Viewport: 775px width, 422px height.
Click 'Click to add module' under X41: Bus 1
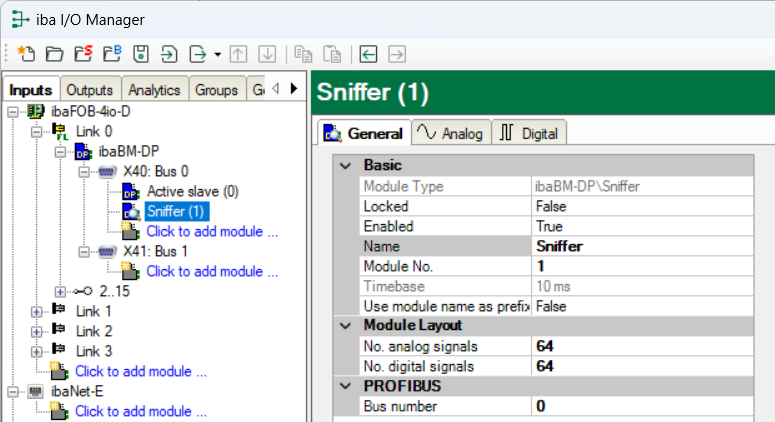click(x=212, y=271)
